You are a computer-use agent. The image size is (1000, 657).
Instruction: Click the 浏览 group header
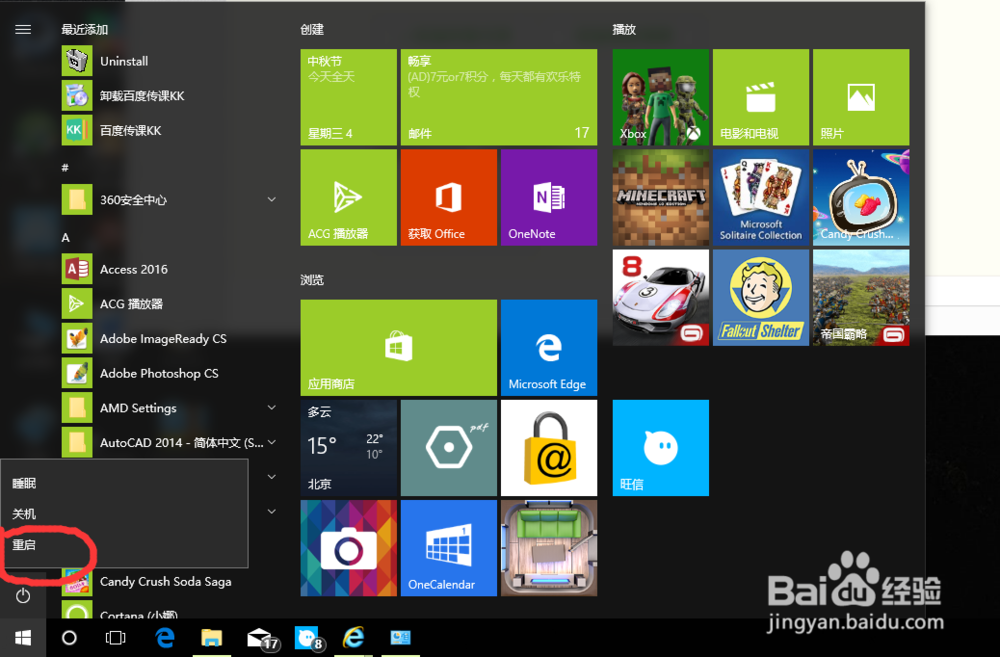(x=312, y=280)
